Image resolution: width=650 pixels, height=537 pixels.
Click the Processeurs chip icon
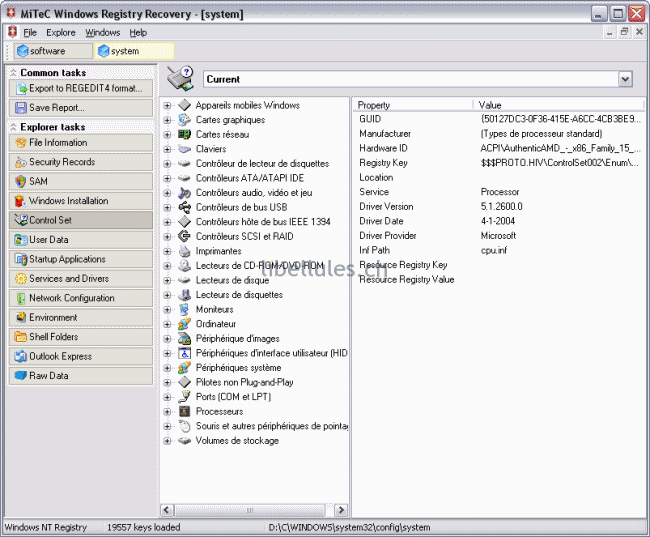(184, 411)
